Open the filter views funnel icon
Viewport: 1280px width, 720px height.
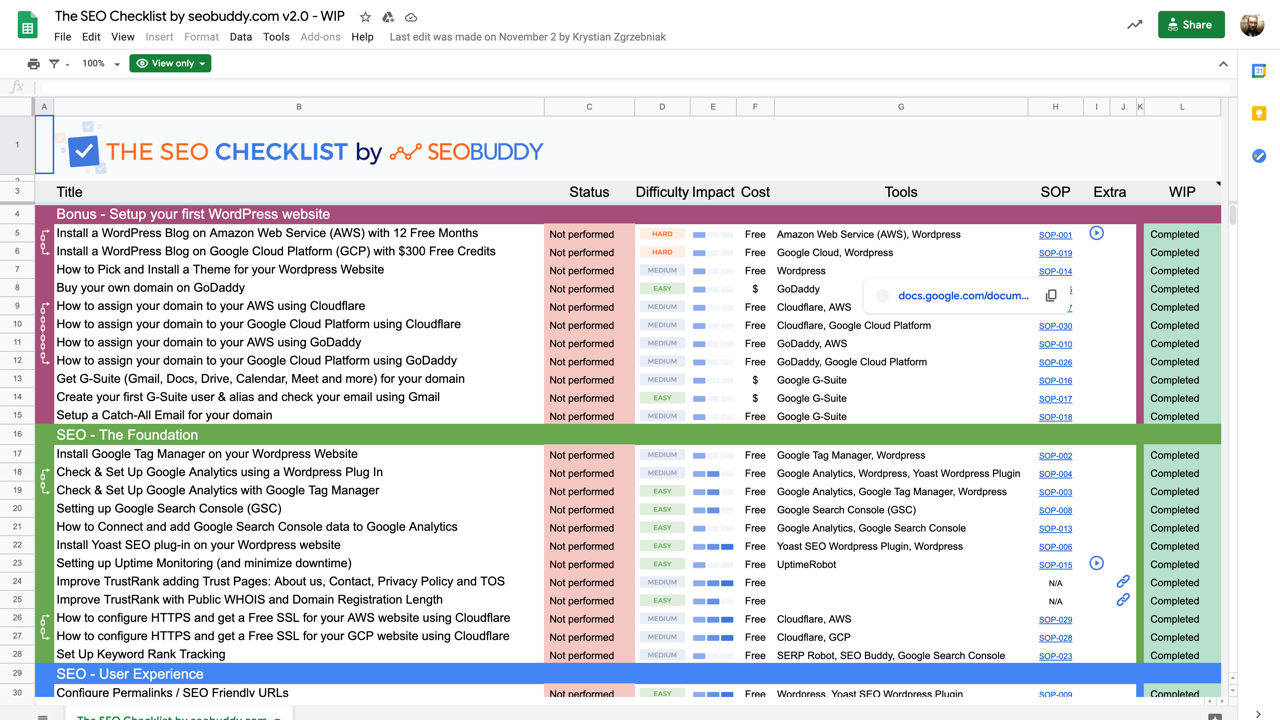click(x=55, y=63)
